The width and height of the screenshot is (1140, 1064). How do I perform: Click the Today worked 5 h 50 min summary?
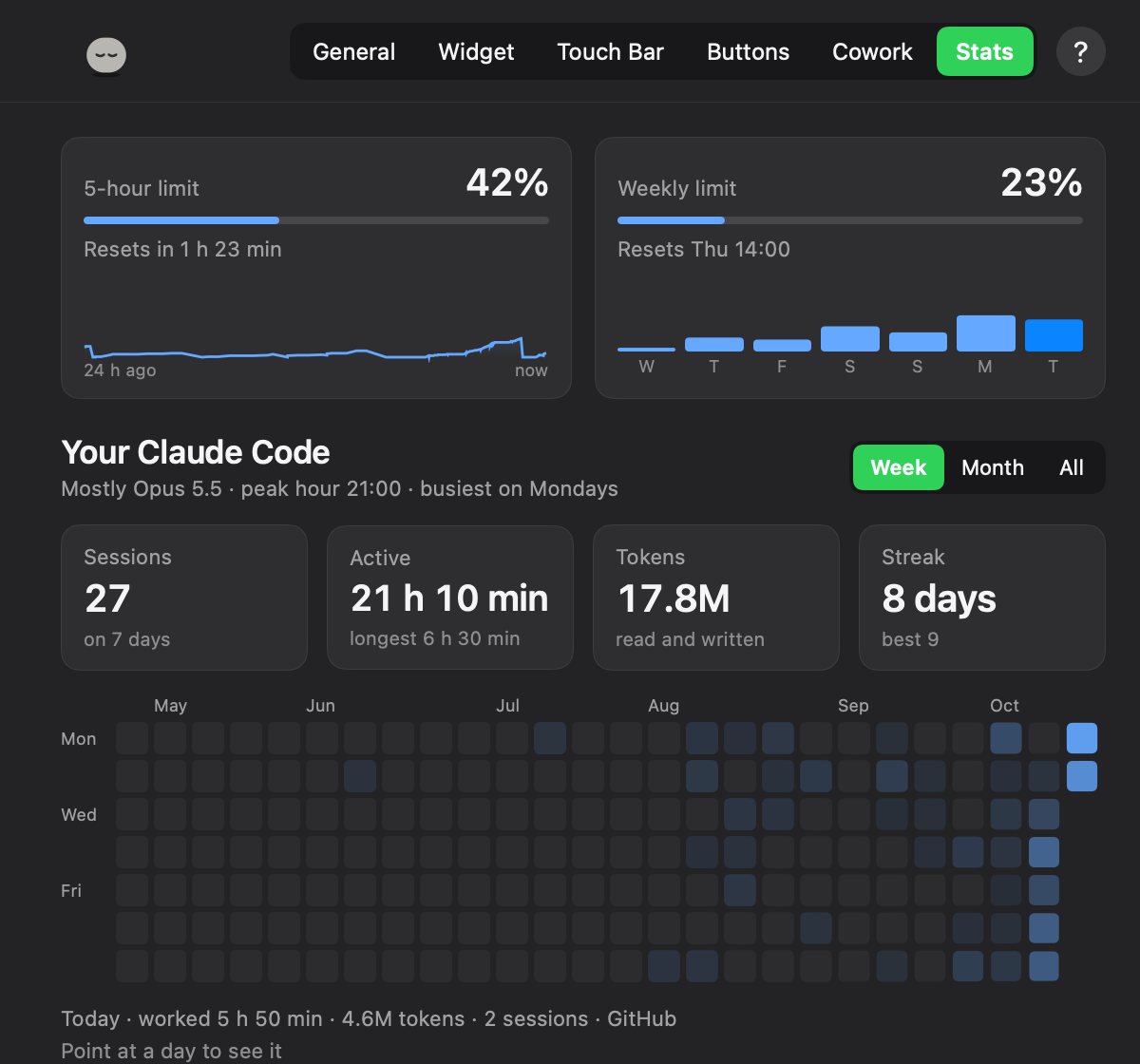[369, 1019]
